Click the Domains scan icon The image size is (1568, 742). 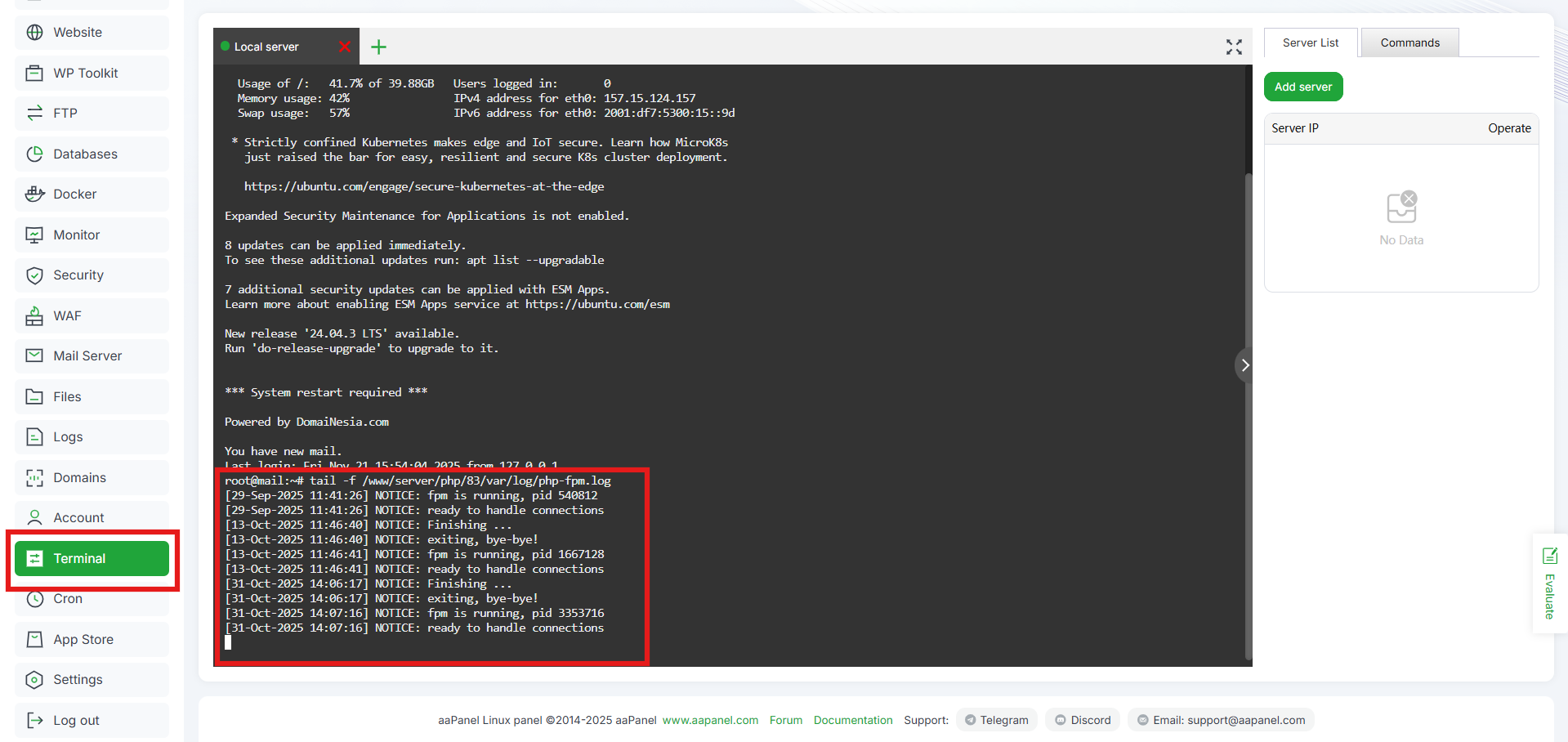click(x=34, y=477)
